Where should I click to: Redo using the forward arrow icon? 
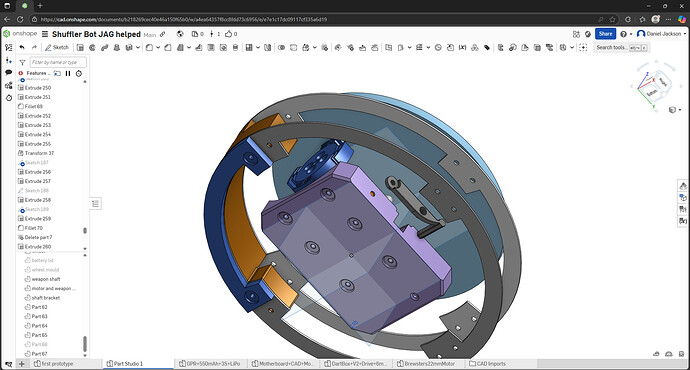click(x=34, y=48)
